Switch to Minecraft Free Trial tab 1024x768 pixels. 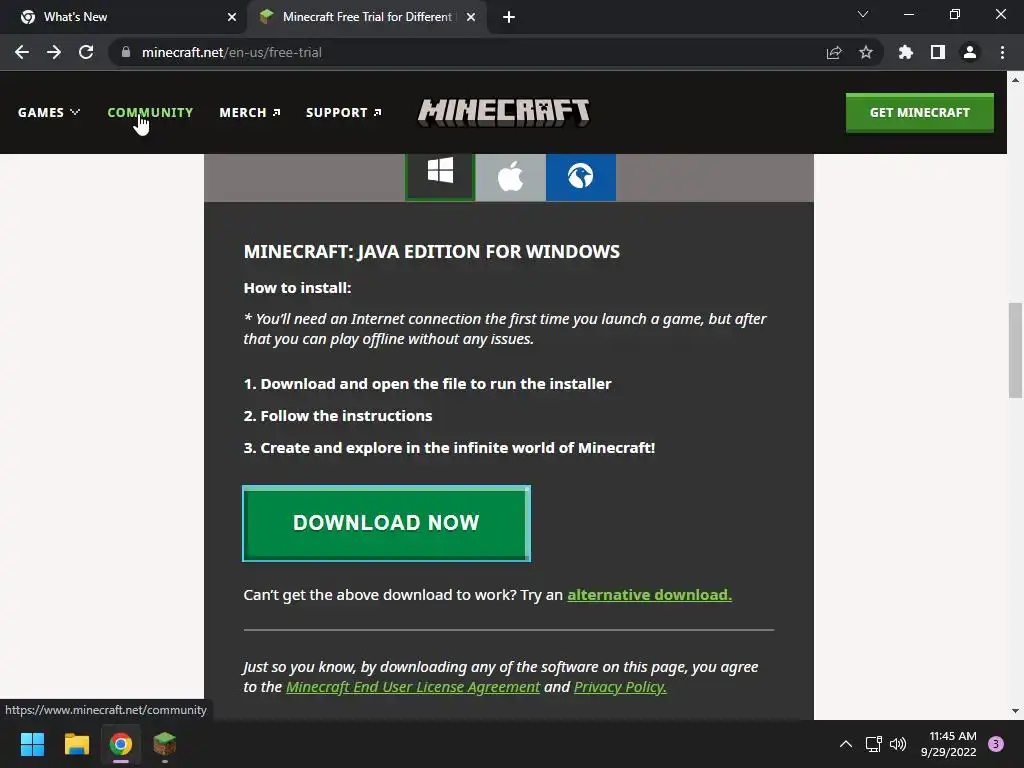pyautogui.click(x=366, y=17)
